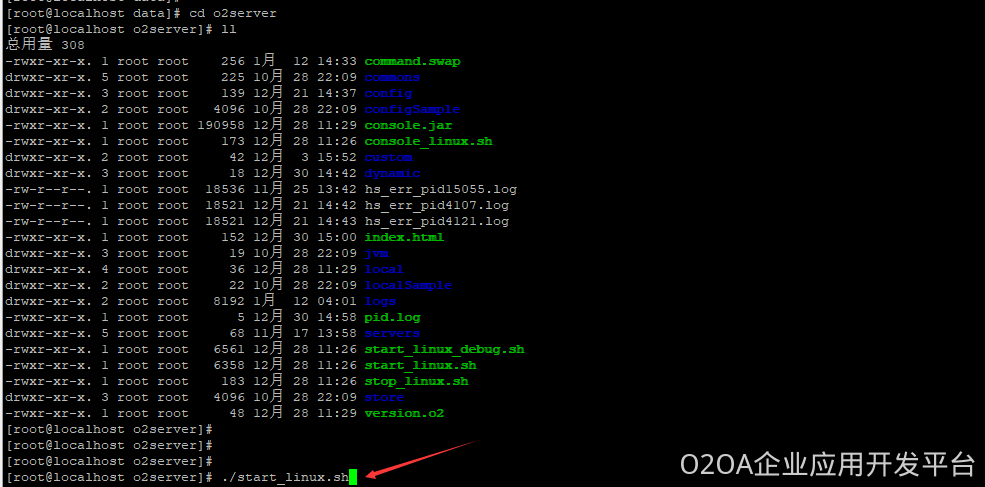
Task: Click hs_err_pid4107.log file name
Action: coord(437,205)
